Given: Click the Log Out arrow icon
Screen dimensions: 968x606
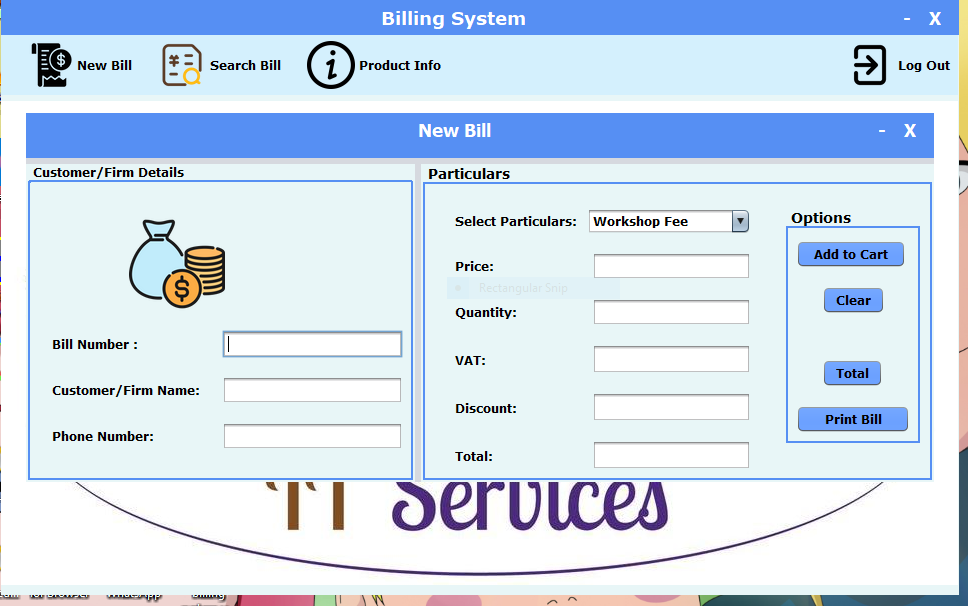Looking at the screenshot, I should click(x=869, y=65).
